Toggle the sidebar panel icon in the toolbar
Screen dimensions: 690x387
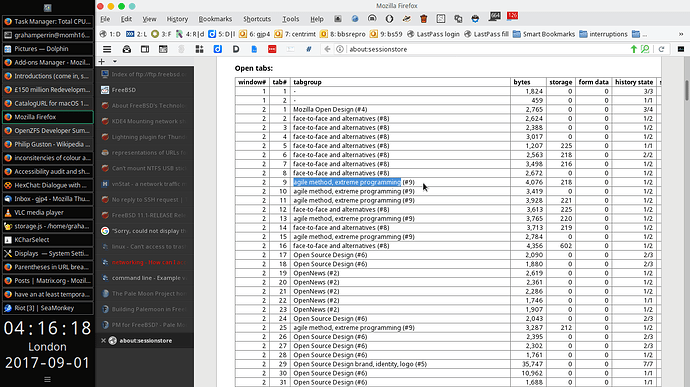[145, 49]
